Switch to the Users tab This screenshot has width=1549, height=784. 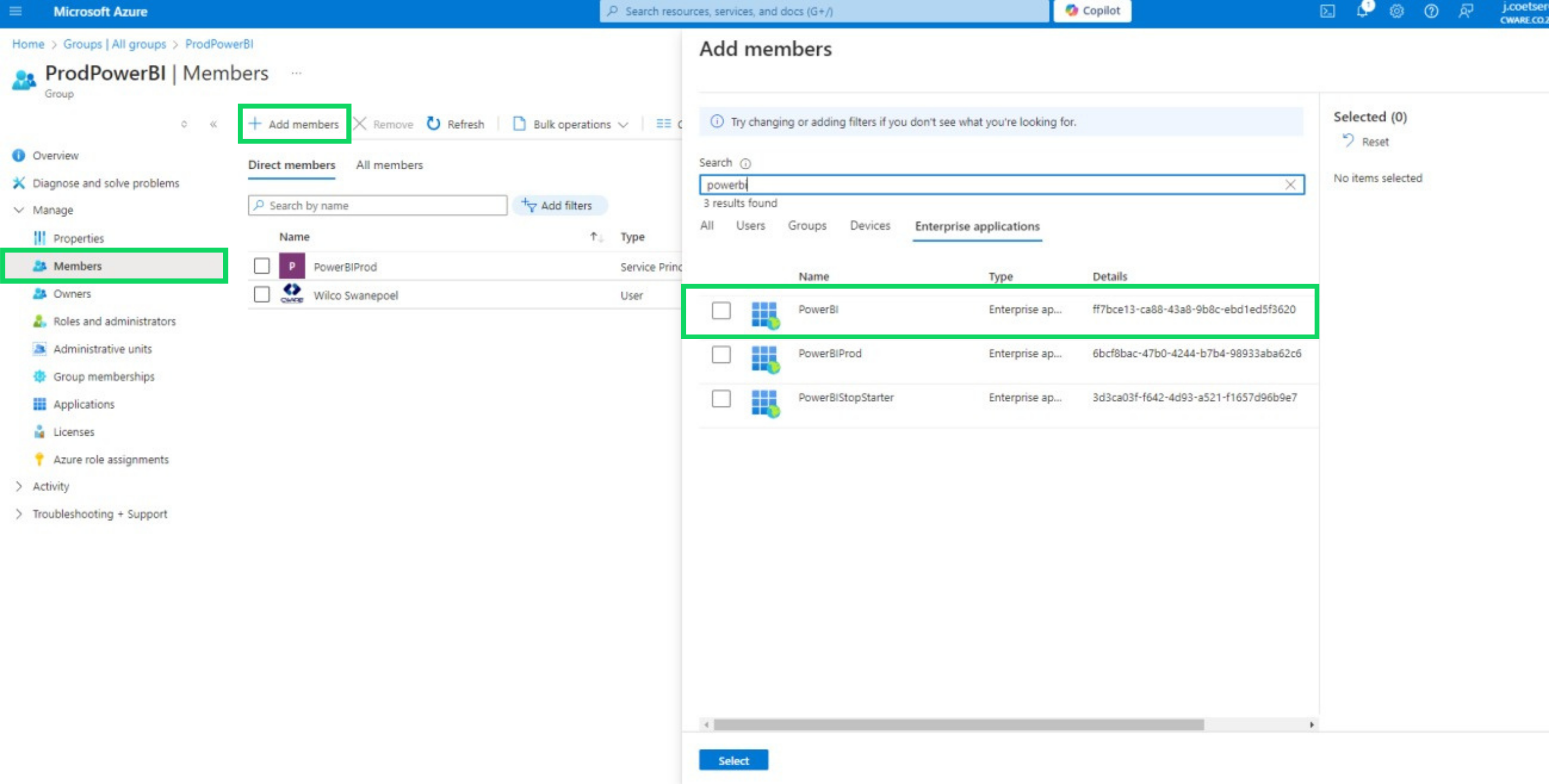coord(750,226)
